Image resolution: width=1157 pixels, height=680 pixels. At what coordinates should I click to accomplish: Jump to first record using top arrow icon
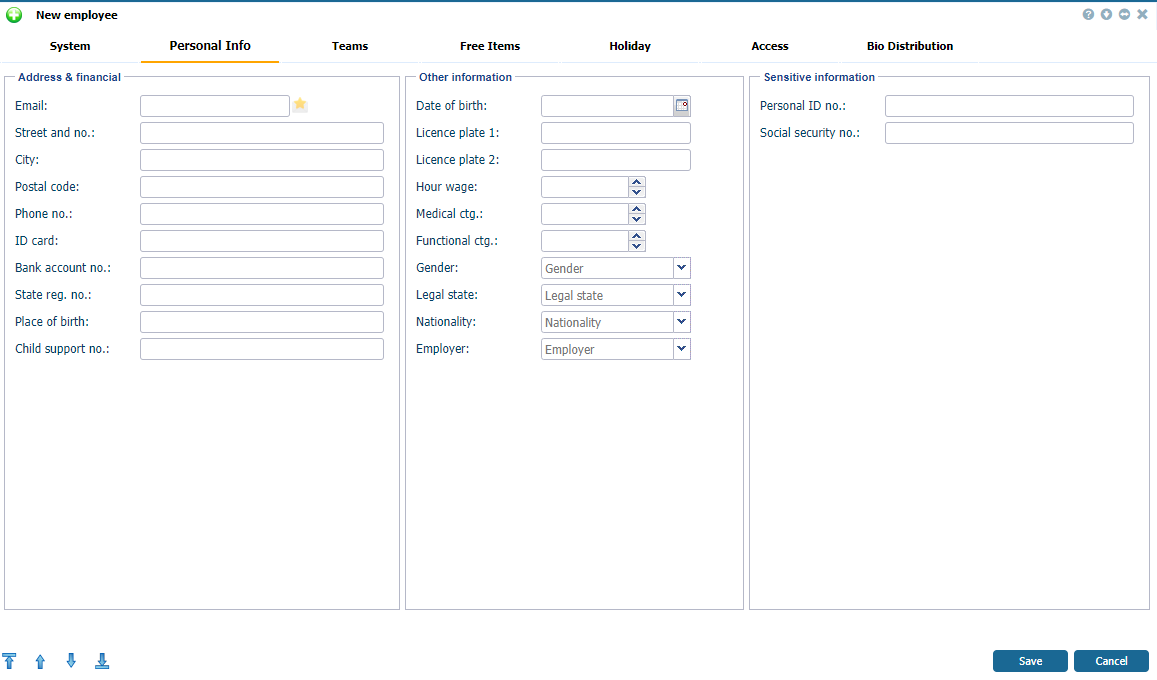(x=10, y=661)
